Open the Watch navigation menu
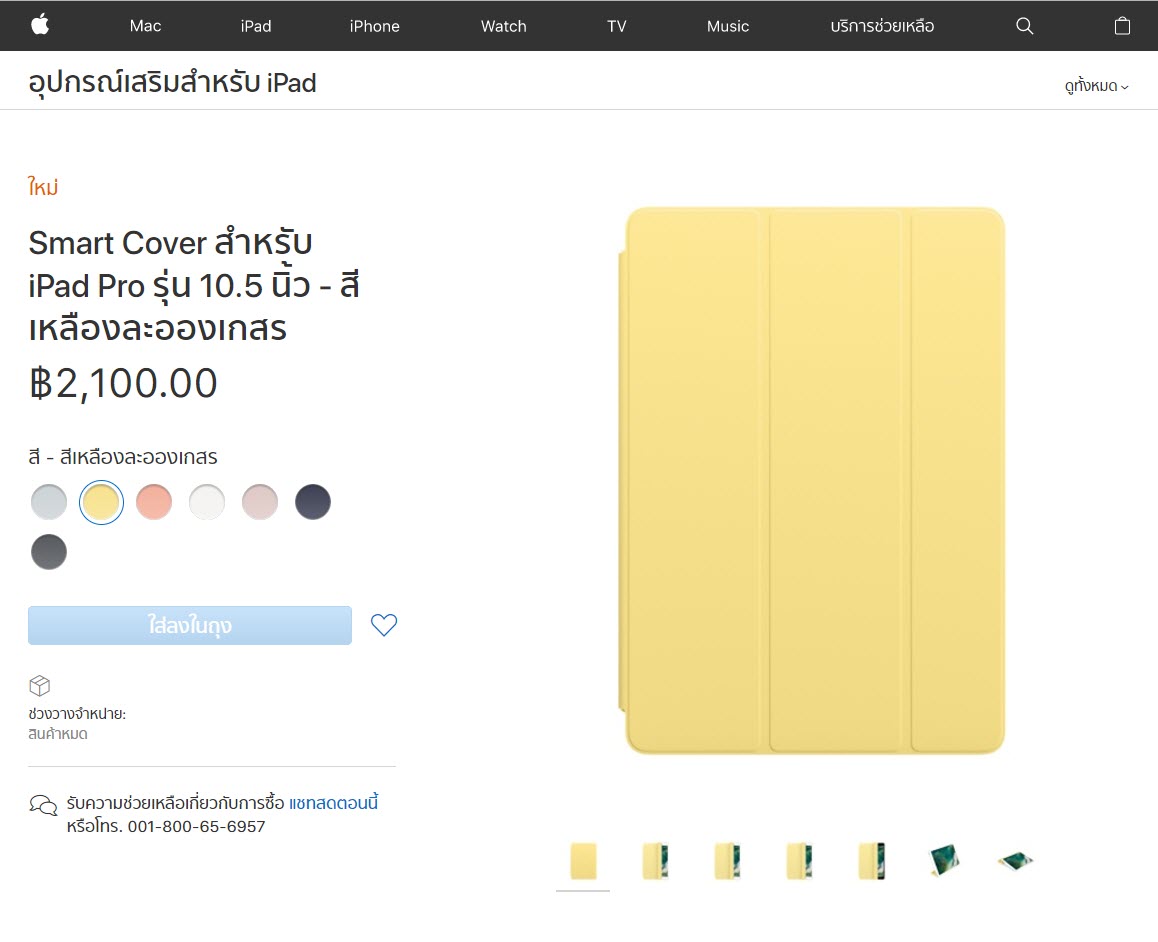Image resolution: width=1158 pixels, height=942 pixels. (503, 25)
